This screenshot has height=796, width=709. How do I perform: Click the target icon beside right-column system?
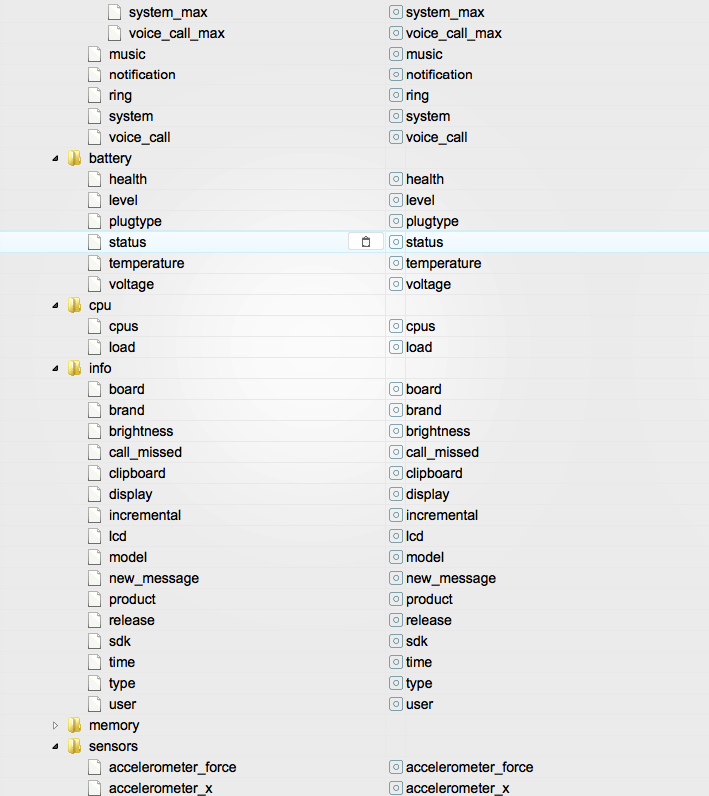click(x=396, y=116)
